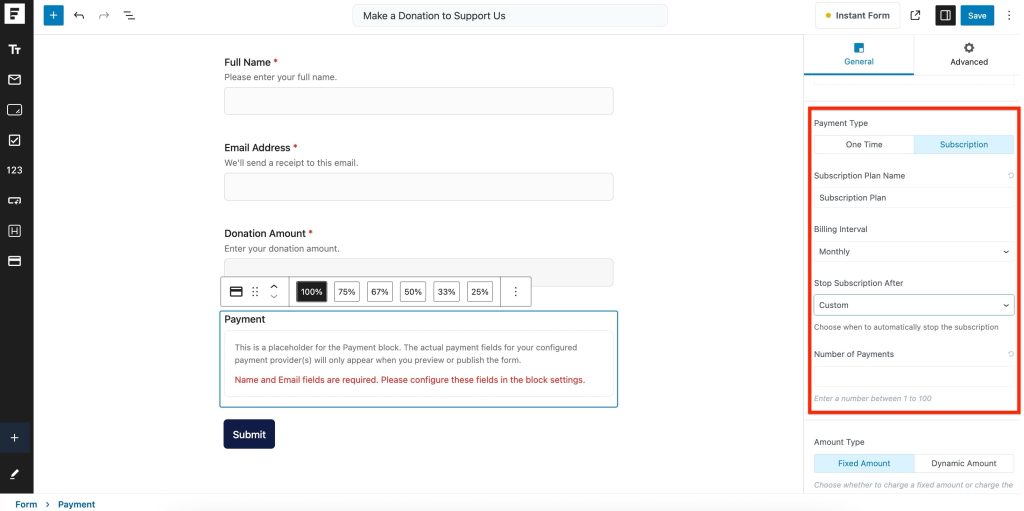Open the document overview list view
This screenshot has width=1024, height=511.
click(x=129, y=16)
